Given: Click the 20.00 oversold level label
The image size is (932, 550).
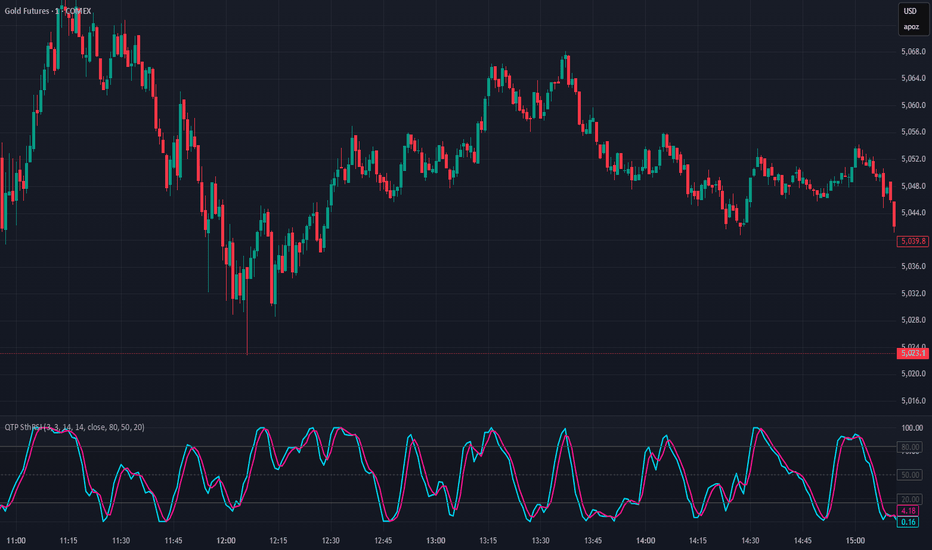Looking at the screenshot, I should [x=910, y=499].
